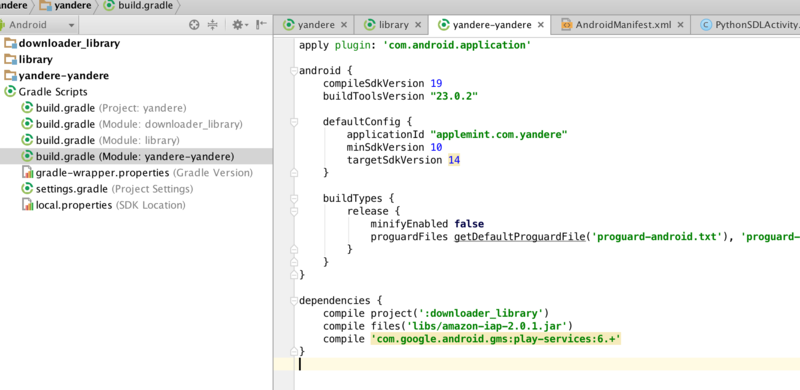The width and height of the screenshot is (800, 390).
Task: Open gradle-wrapper.properties file
Action: click(x=137, y=173)
